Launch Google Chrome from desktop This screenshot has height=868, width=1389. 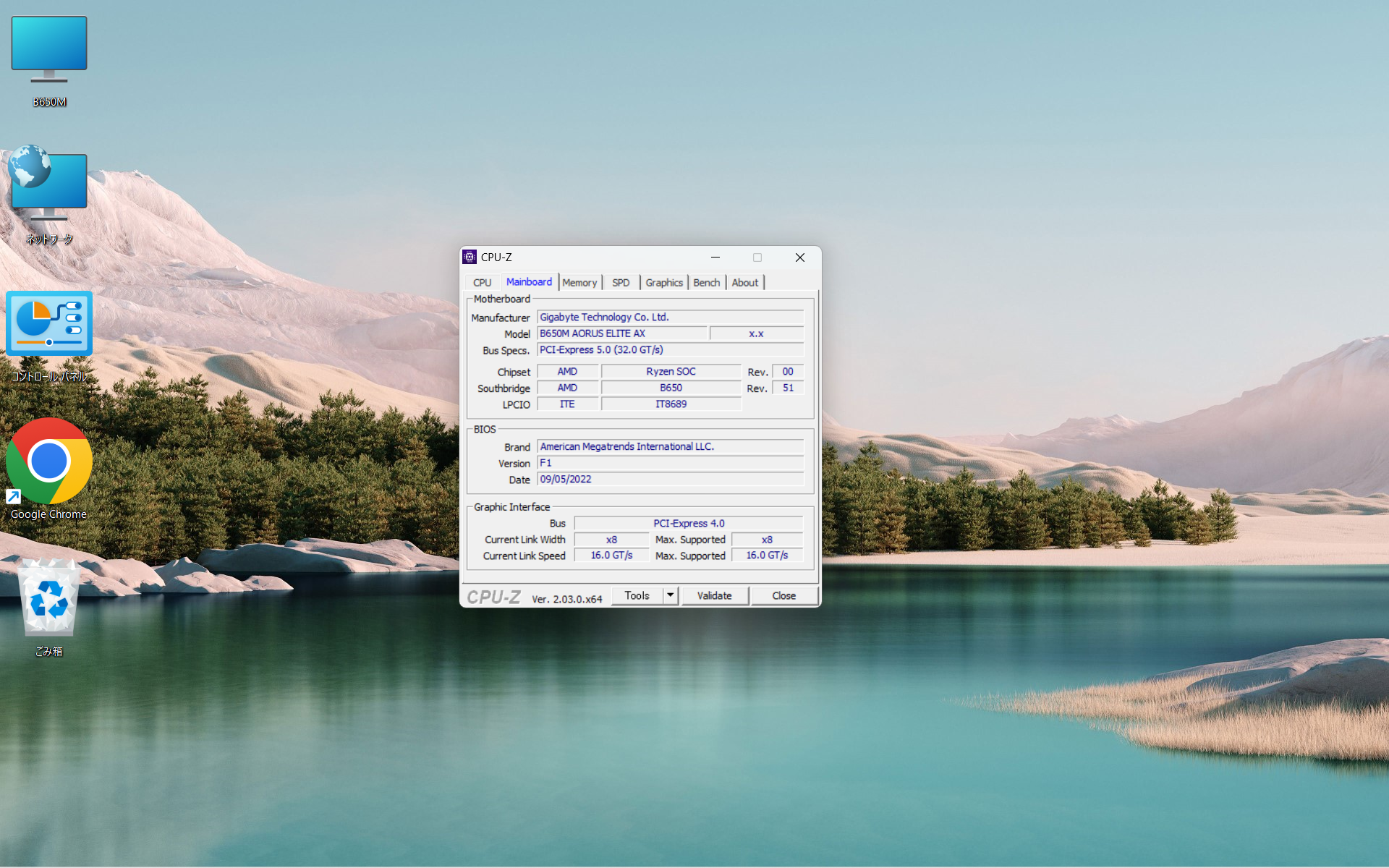point(49,469)
